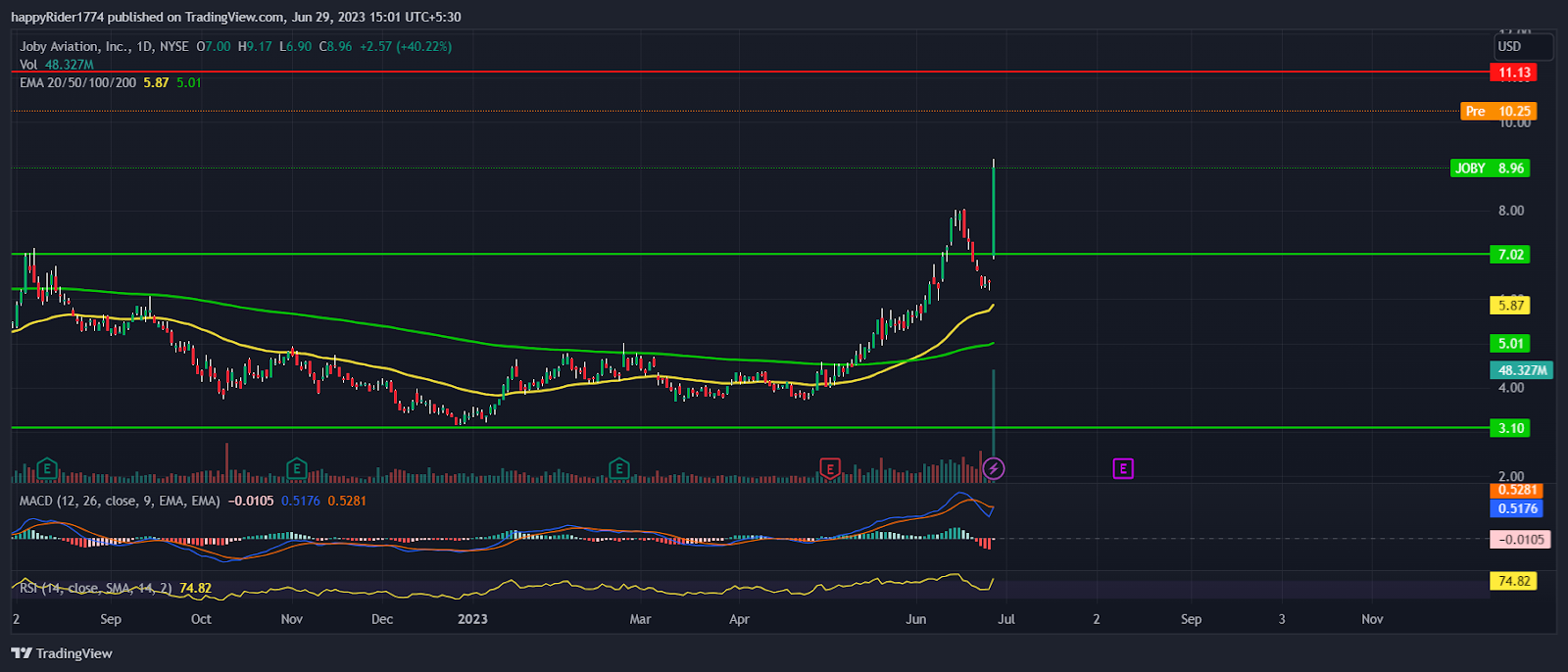Click the yellow 74.82 RSI axis label
Viewport: 1568px width, 672px height.
click(1513, 581)
